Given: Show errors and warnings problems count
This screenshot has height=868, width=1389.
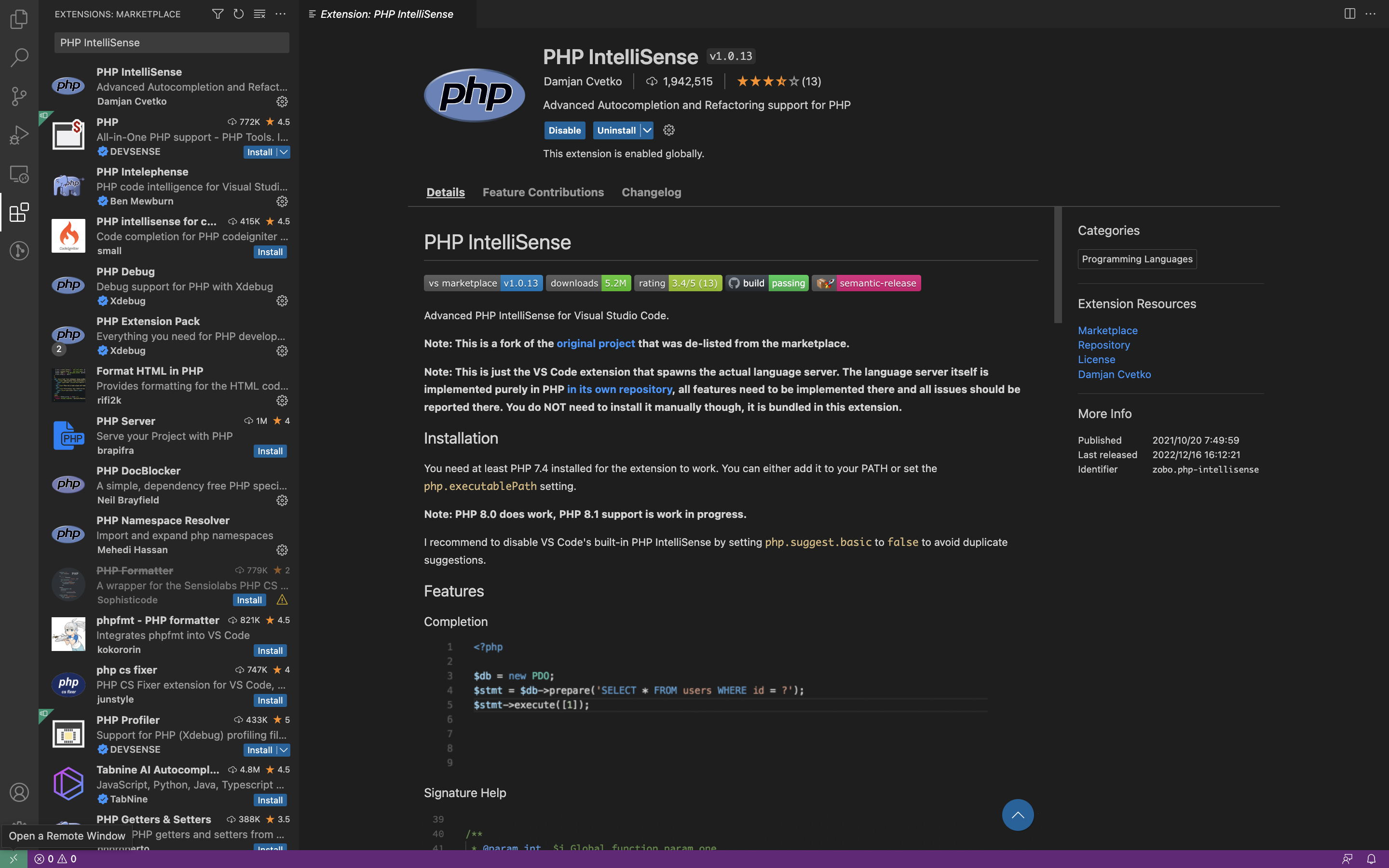Looking at the screenshot, I should coord(55,859).
